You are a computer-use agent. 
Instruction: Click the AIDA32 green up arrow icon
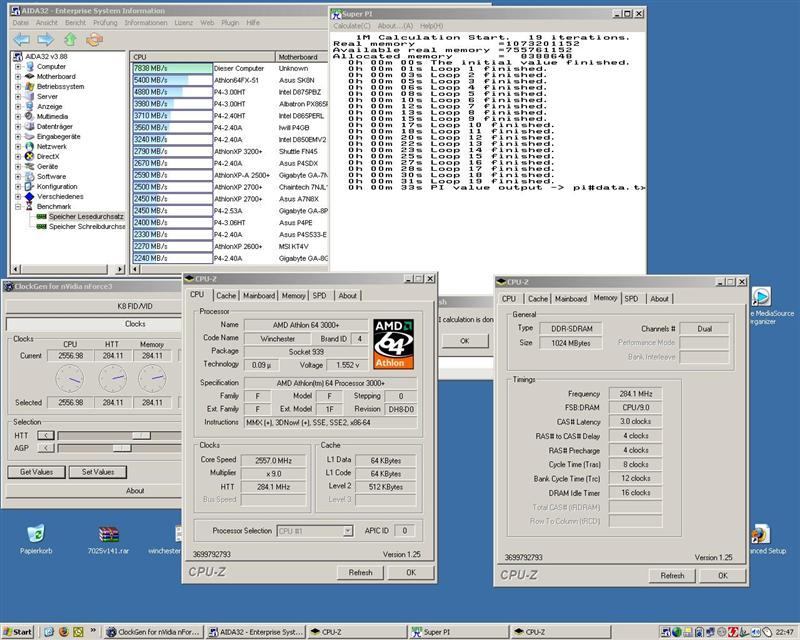[x=70, y=39]
